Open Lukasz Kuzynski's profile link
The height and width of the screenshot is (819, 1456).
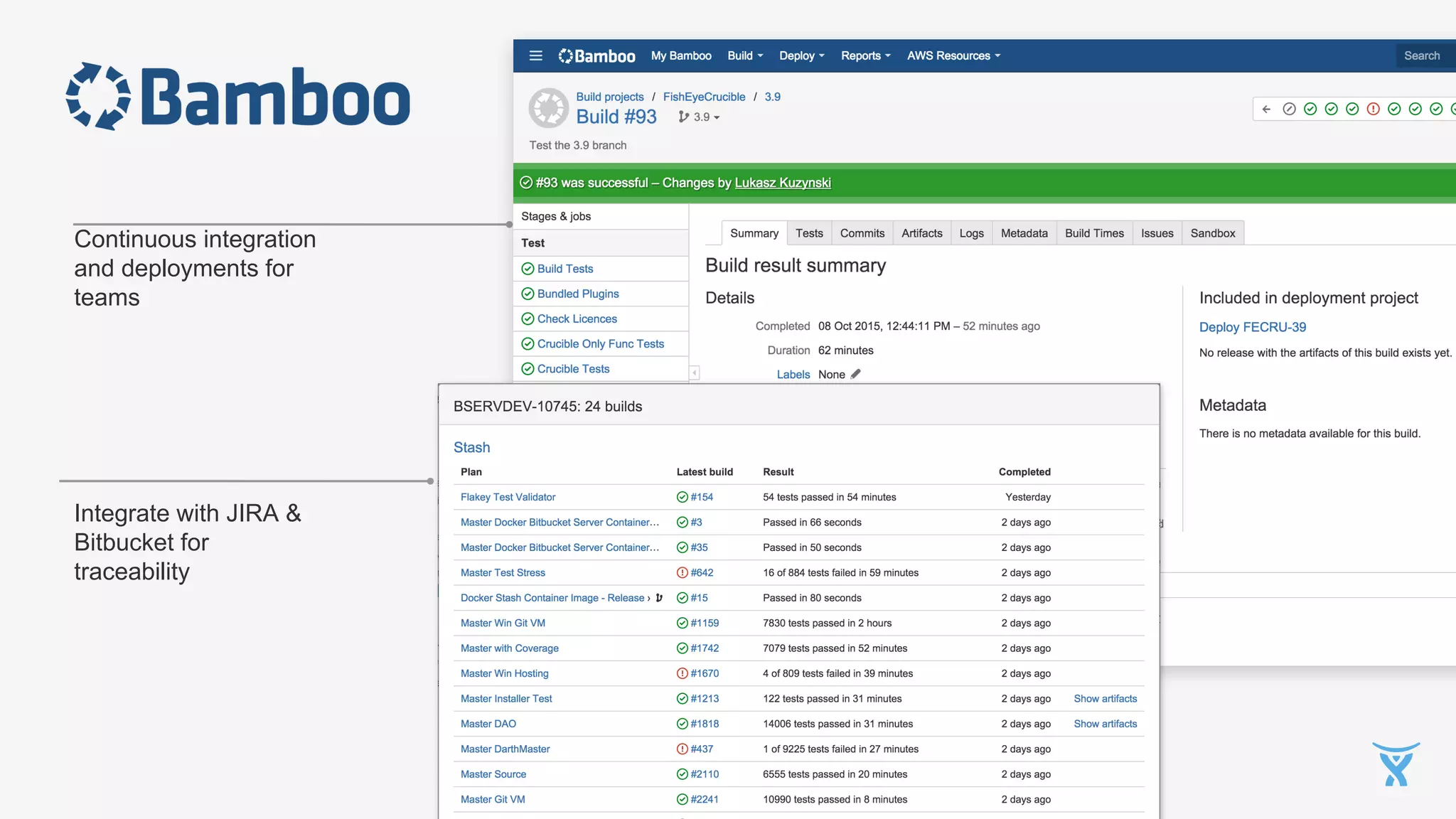pyautogui.click(x=783, y=183)
